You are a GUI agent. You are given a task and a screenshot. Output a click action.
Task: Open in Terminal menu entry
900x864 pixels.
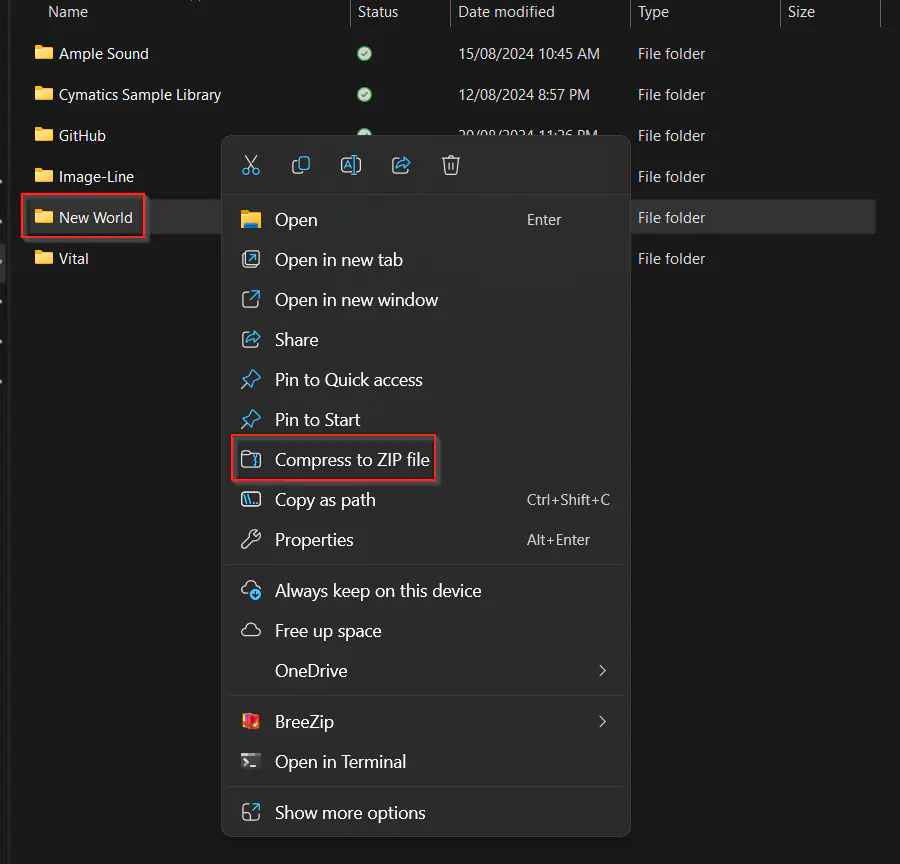click(340, 762)
